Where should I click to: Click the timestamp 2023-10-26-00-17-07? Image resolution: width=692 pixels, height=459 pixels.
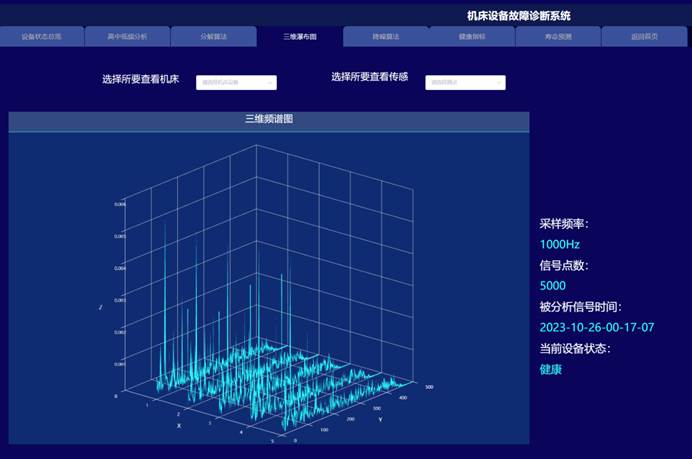(x=596, y=328)
